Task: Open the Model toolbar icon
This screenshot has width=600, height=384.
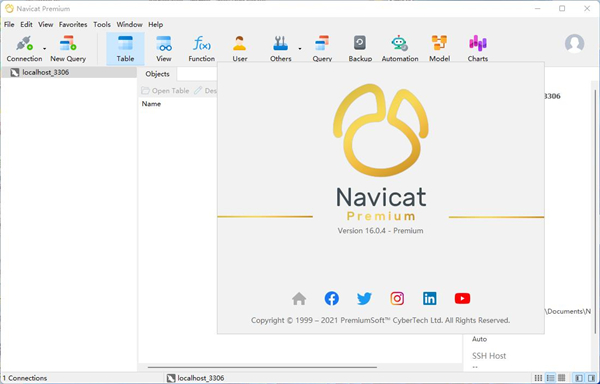Action: [439, 44]
